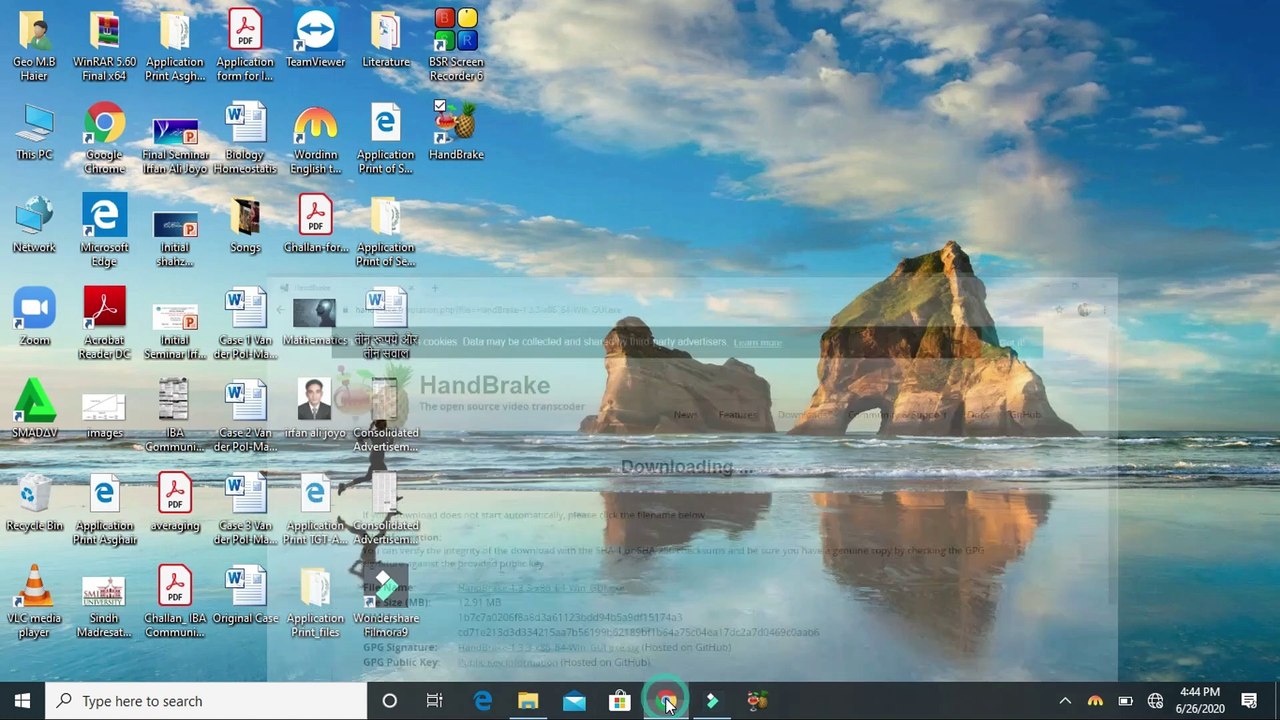Viewport: 1280px width, 720px height.
Task: Select the averaging PDF file
Action: pyautogui.click(x=175, y=503)
